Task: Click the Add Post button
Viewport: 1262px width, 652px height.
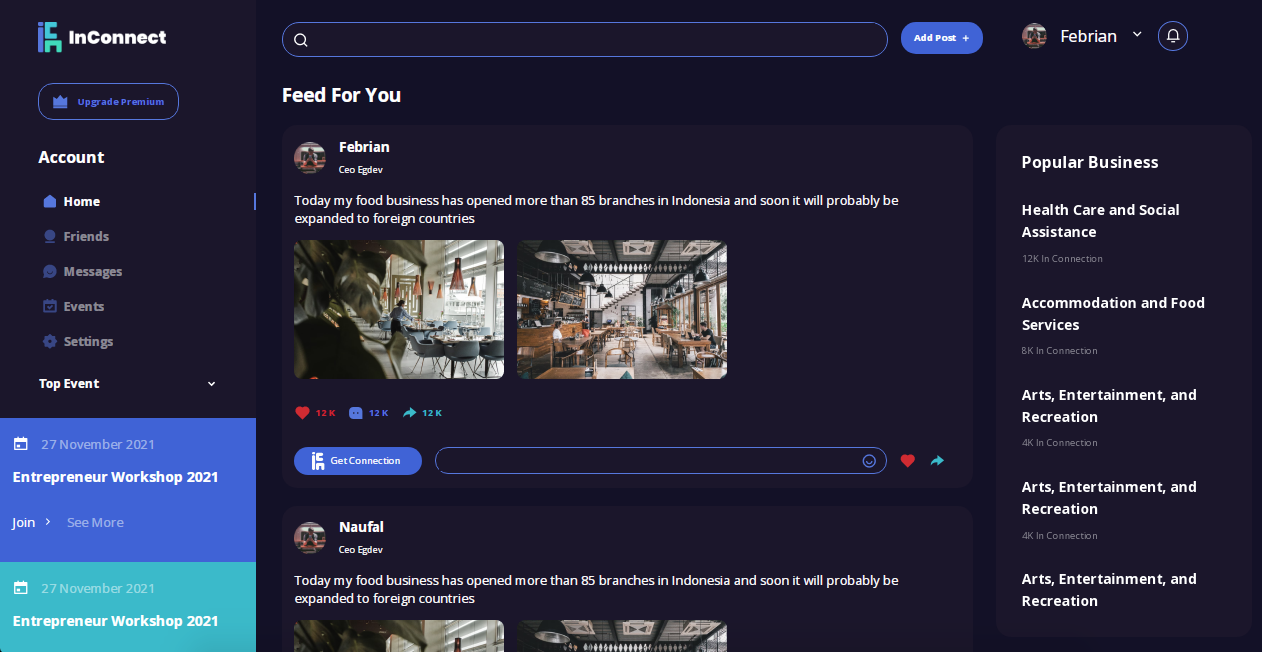Action: [x=942, y=38]
